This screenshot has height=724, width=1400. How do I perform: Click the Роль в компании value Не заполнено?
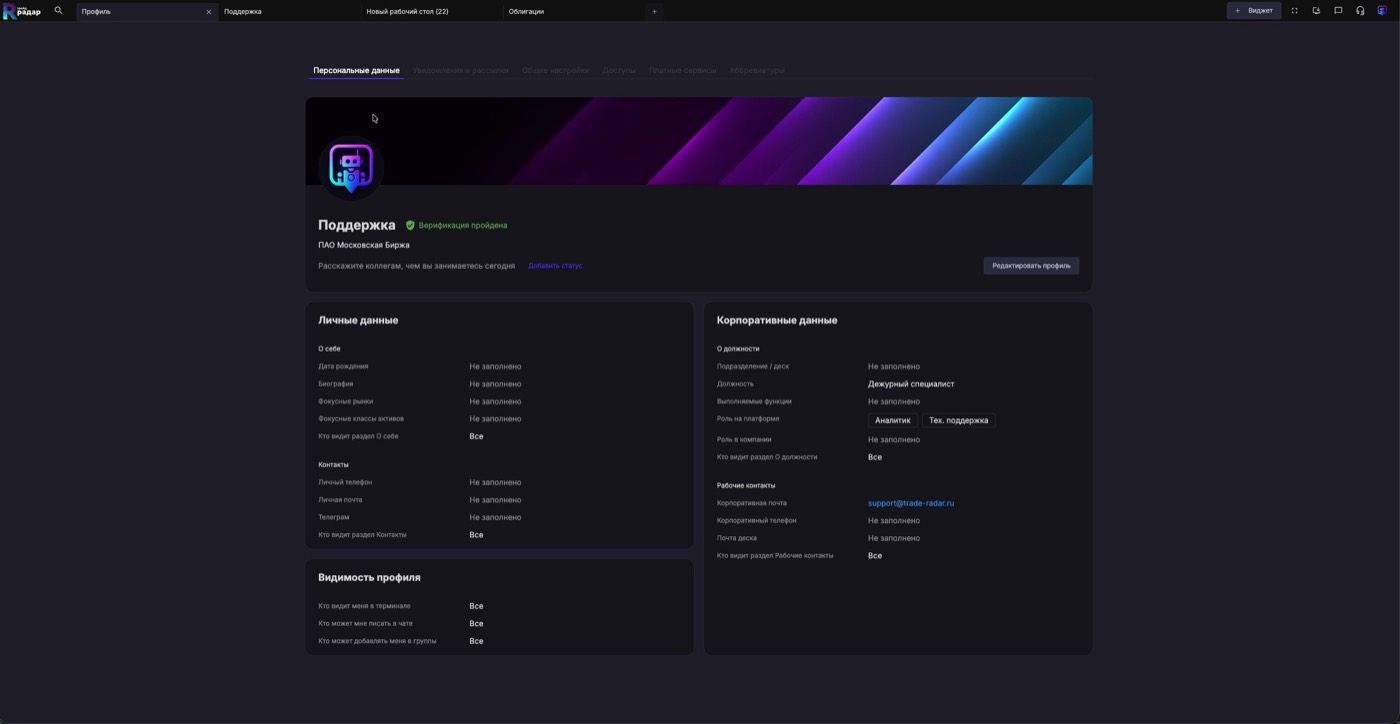tap(894, 440)
